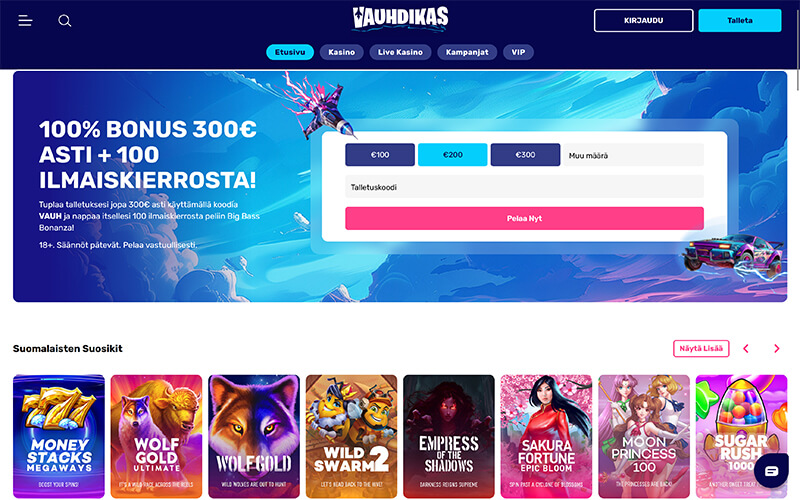Click the Kirjaudu login button
This screenshot has width=800, height=500.
click(x=643, y=20)
